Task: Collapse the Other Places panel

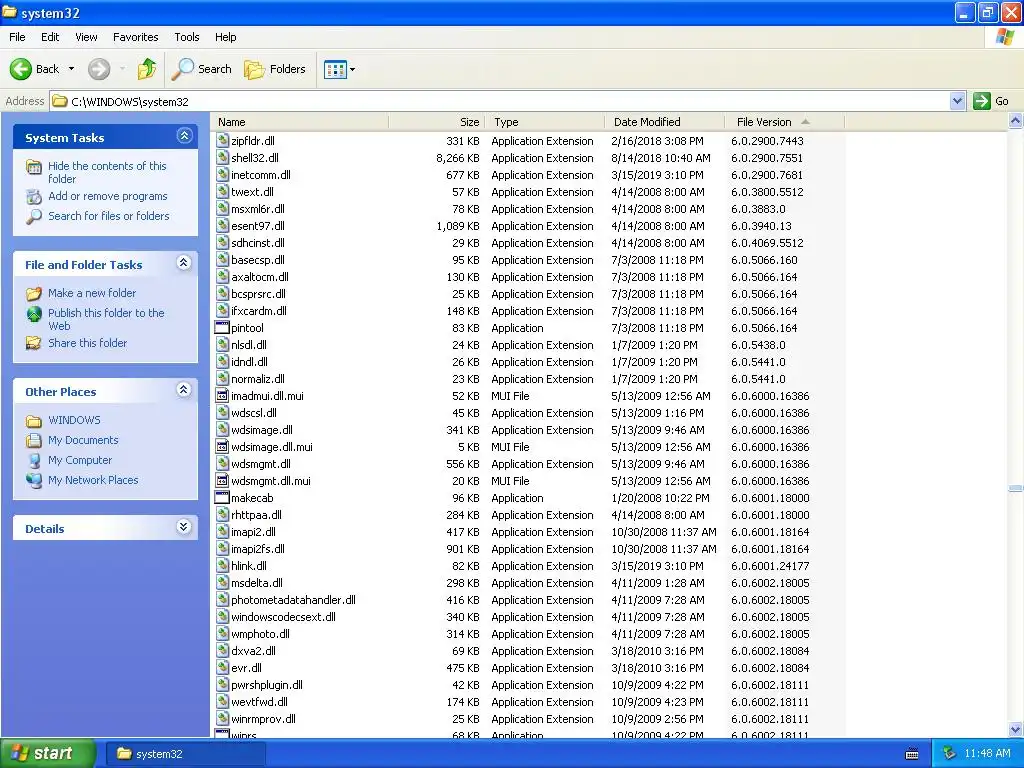Action: pyautogui.click(x=184, y=390)
